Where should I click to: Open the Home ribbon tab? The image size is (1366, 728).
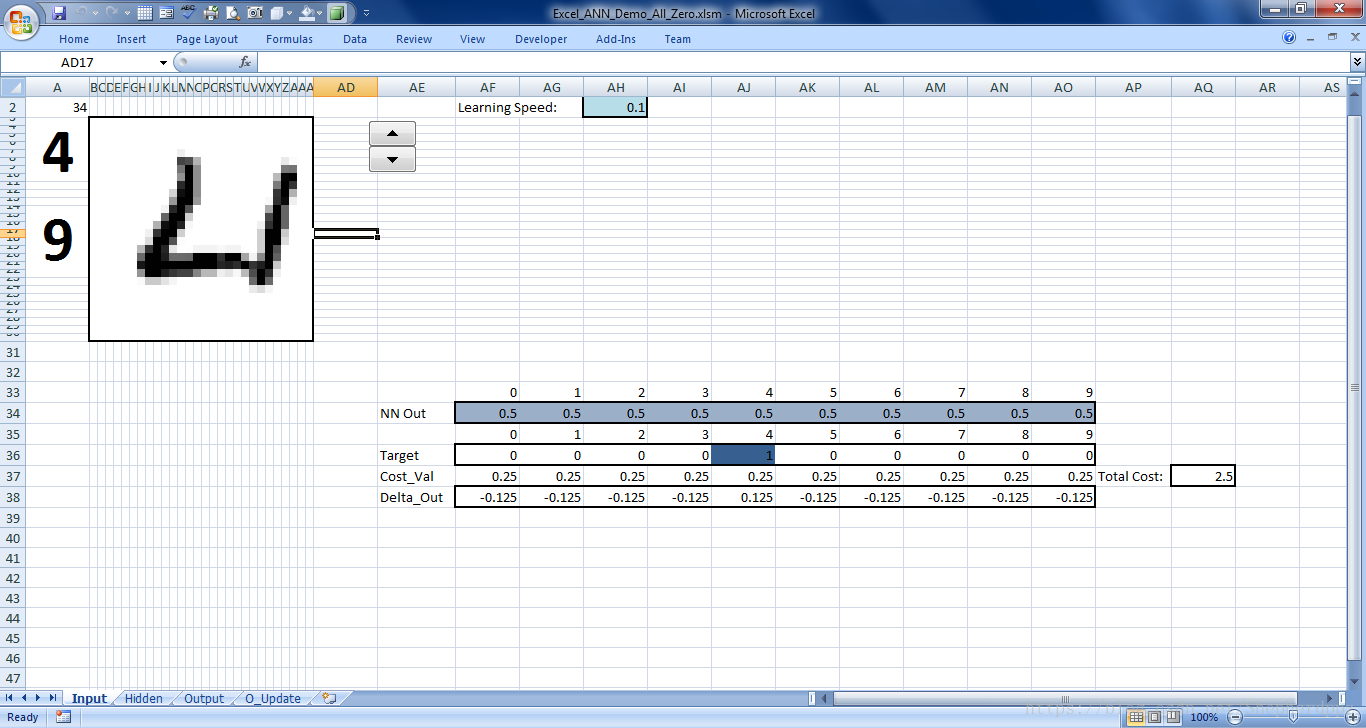[x=74, y=39]
